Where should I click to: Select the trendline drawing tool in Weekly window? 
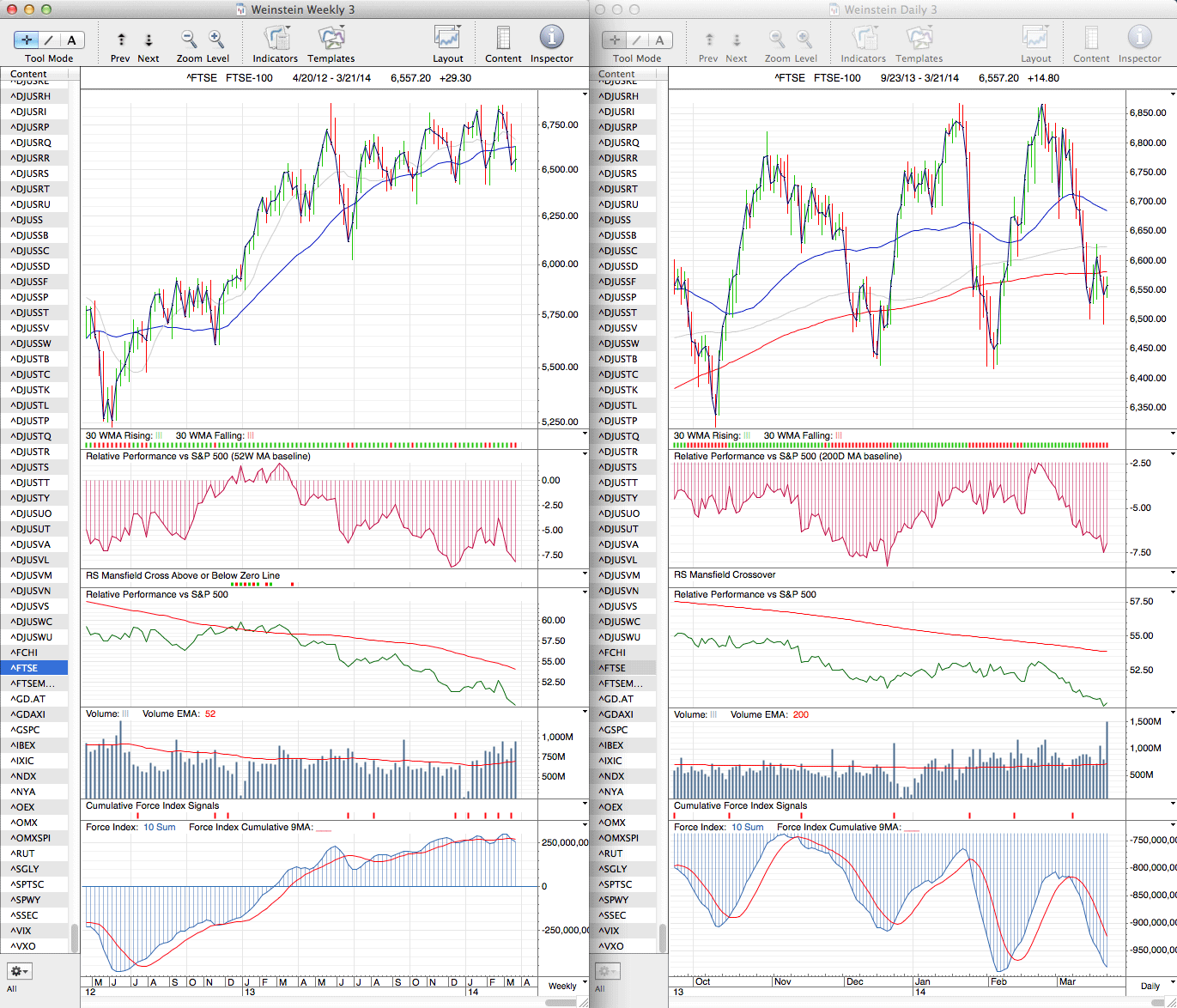[49, 40]
